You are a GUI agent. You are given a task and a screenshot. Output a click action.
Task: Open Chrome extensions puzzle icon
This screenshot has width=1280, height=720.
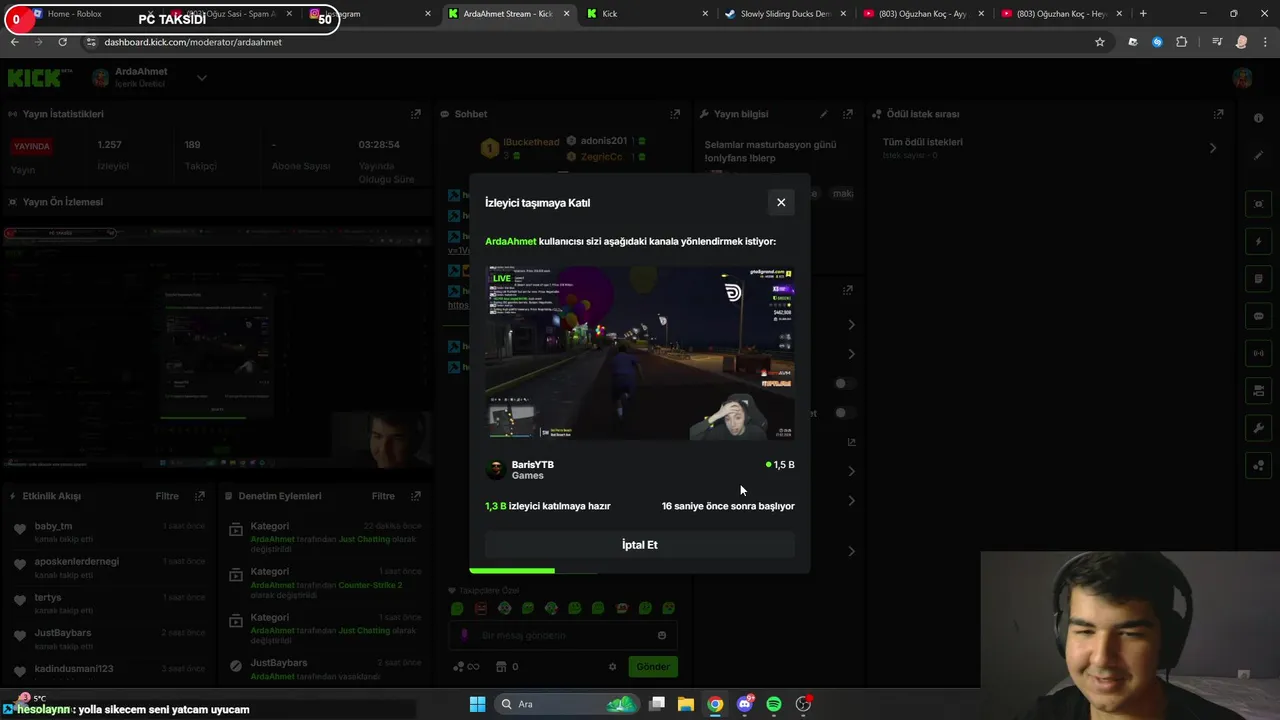tap(1182, 42)
